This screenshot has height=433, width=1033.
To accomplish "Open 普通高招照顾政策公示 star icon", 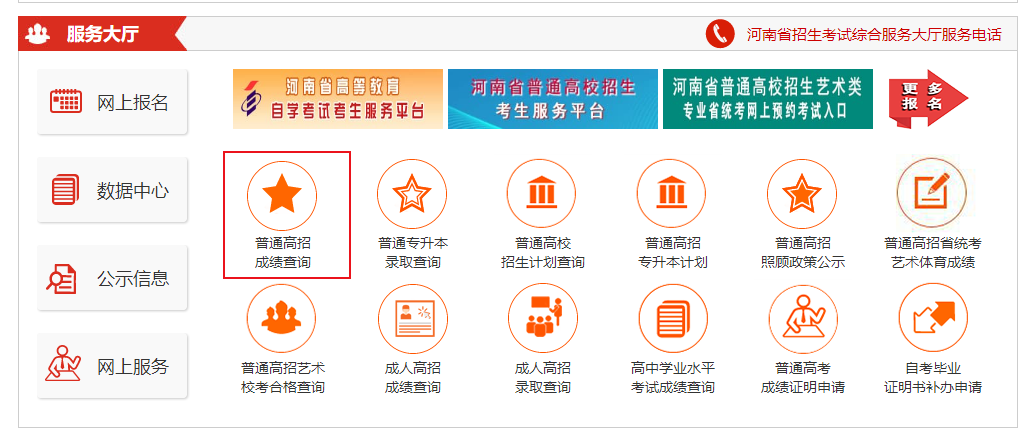I will (x=802, y=195).
